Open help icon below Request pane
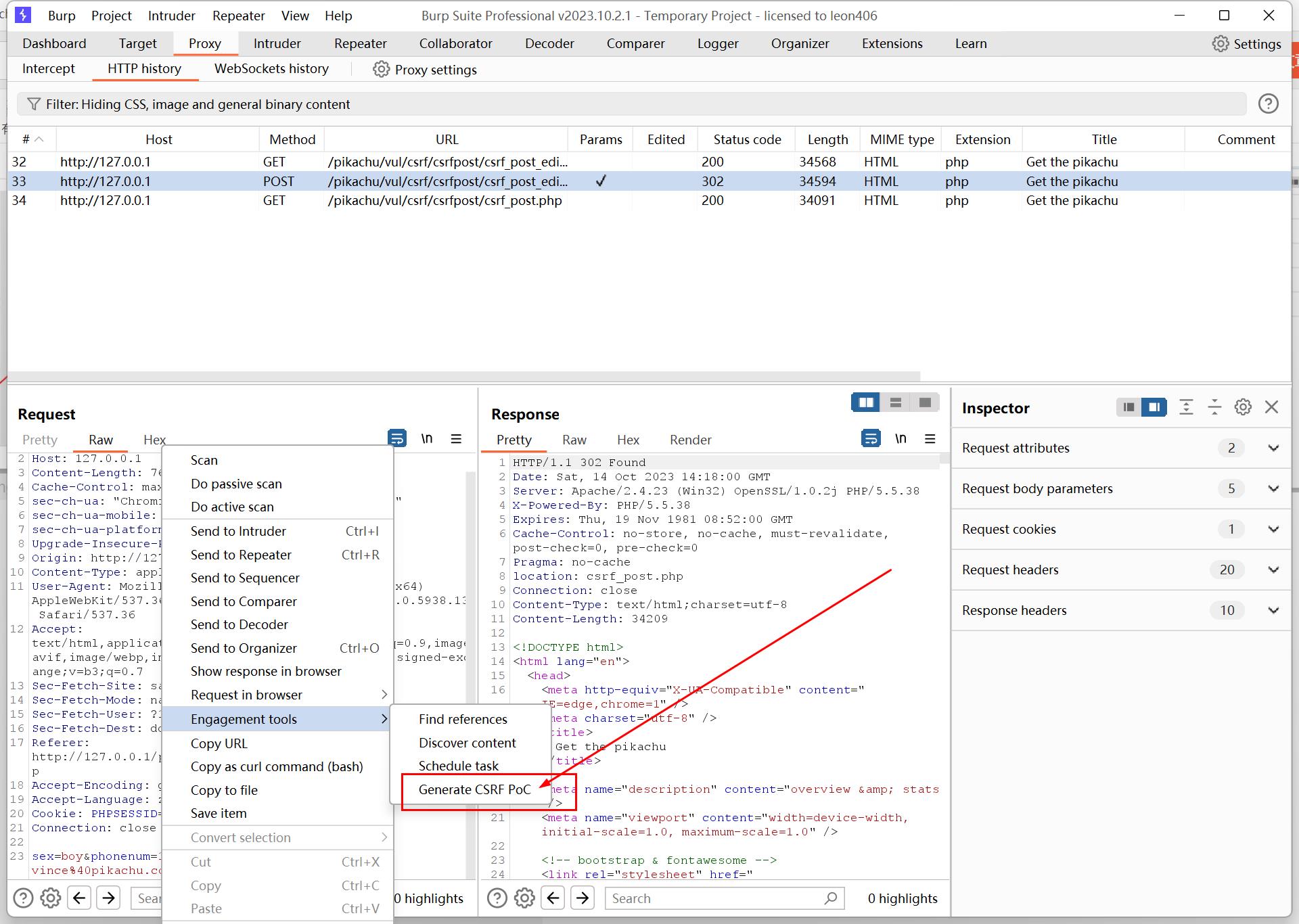Screen dimensions: 1299x924 (x=23, y=898)
